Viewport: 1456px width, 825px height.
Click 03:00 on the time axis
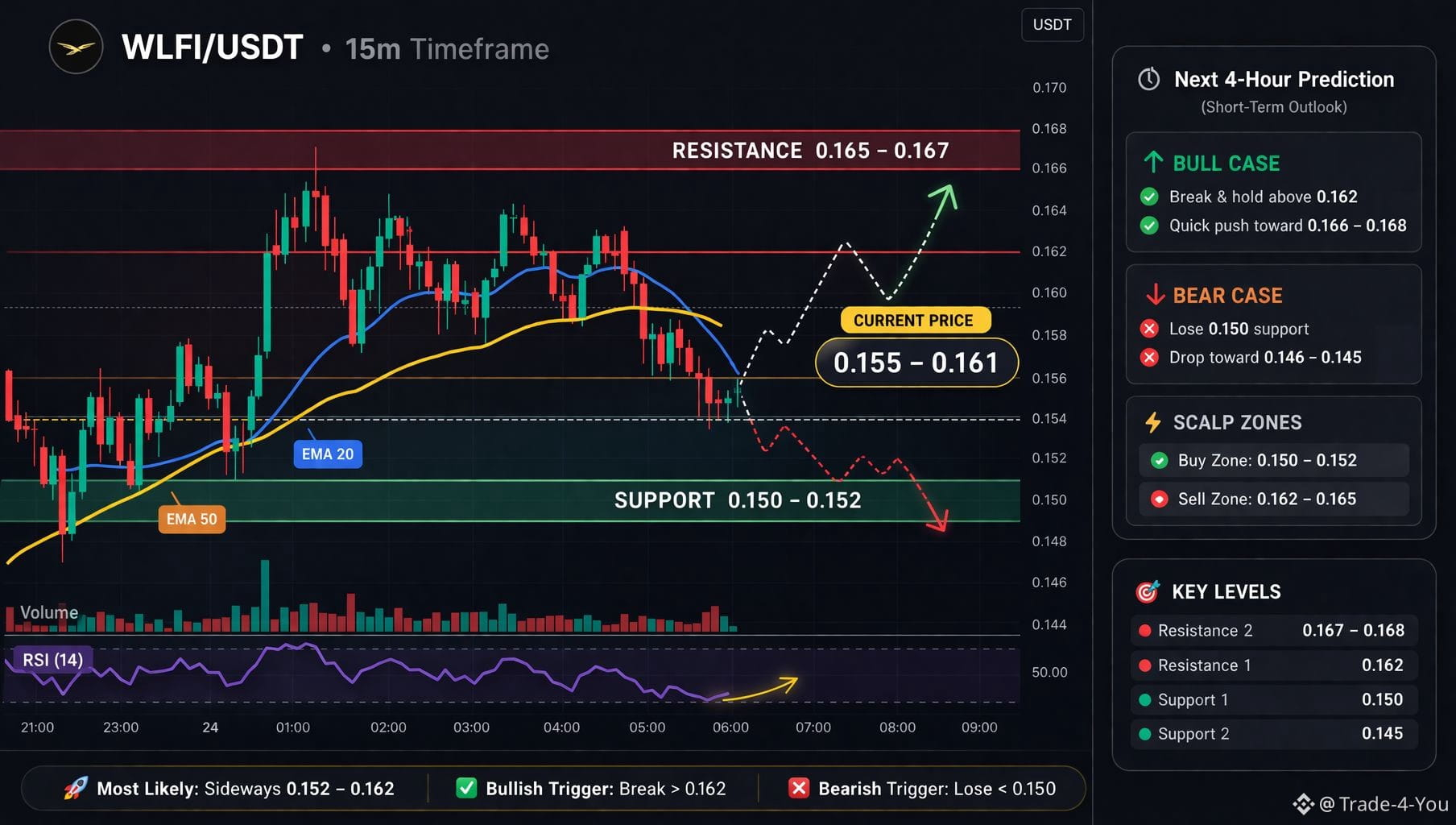click(471, 728)
